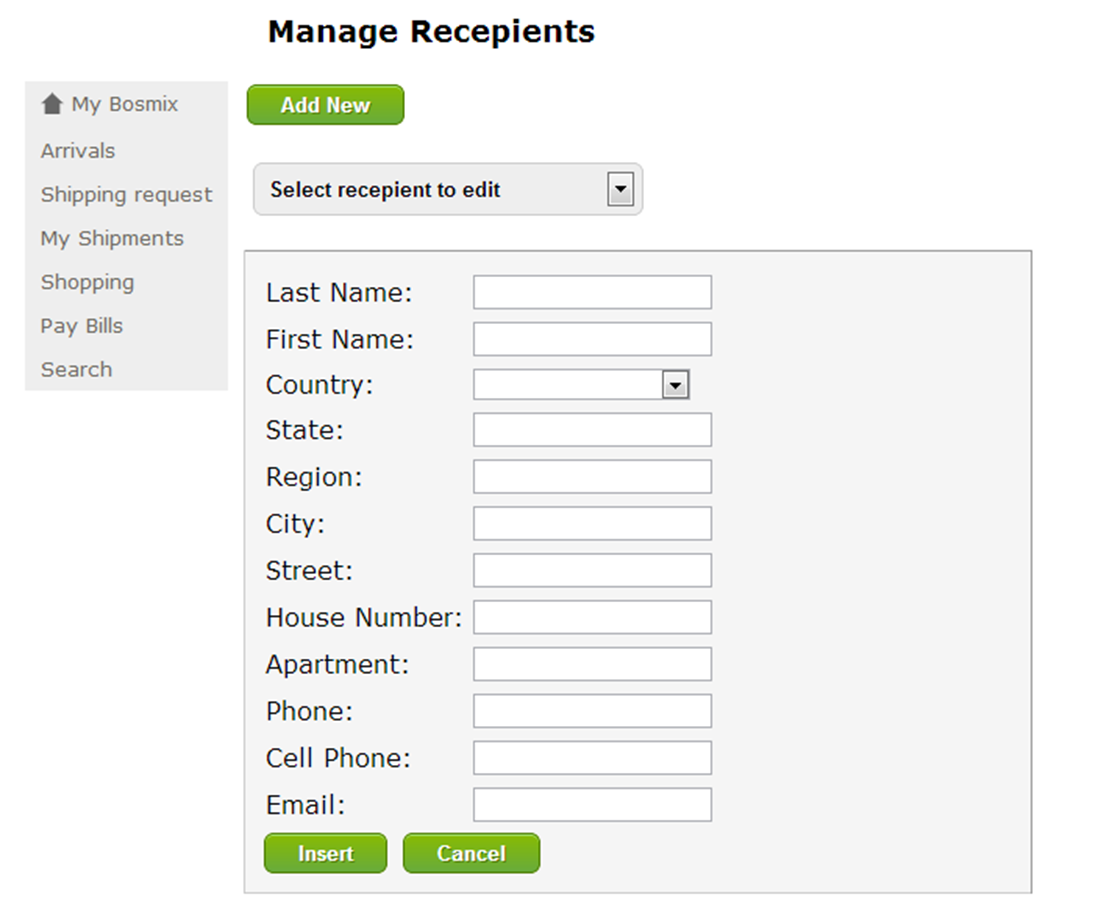Click the Insert button
1112x900 pixels.
pyautogui.click(x=326, y=853)
